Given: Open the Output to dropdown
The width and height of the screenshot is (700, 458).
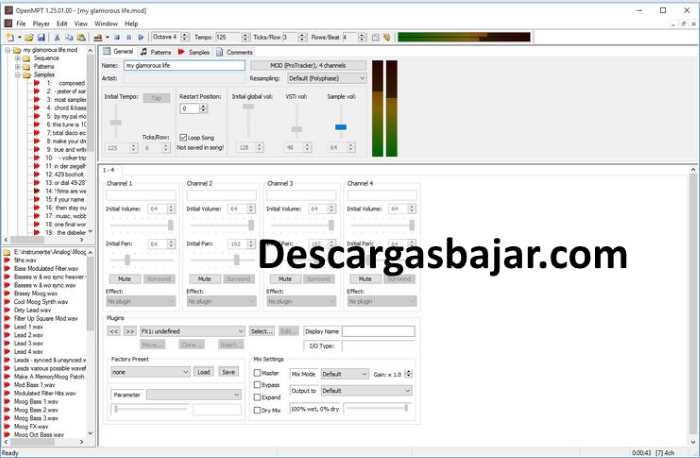Looking at the screenshot, I should coord(366,391).
